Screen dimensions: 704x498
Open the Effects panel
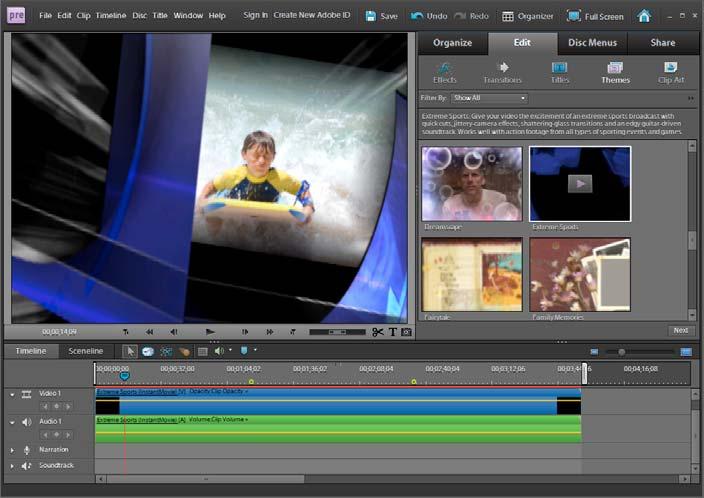pyautogui.click(x=444, y=73)
